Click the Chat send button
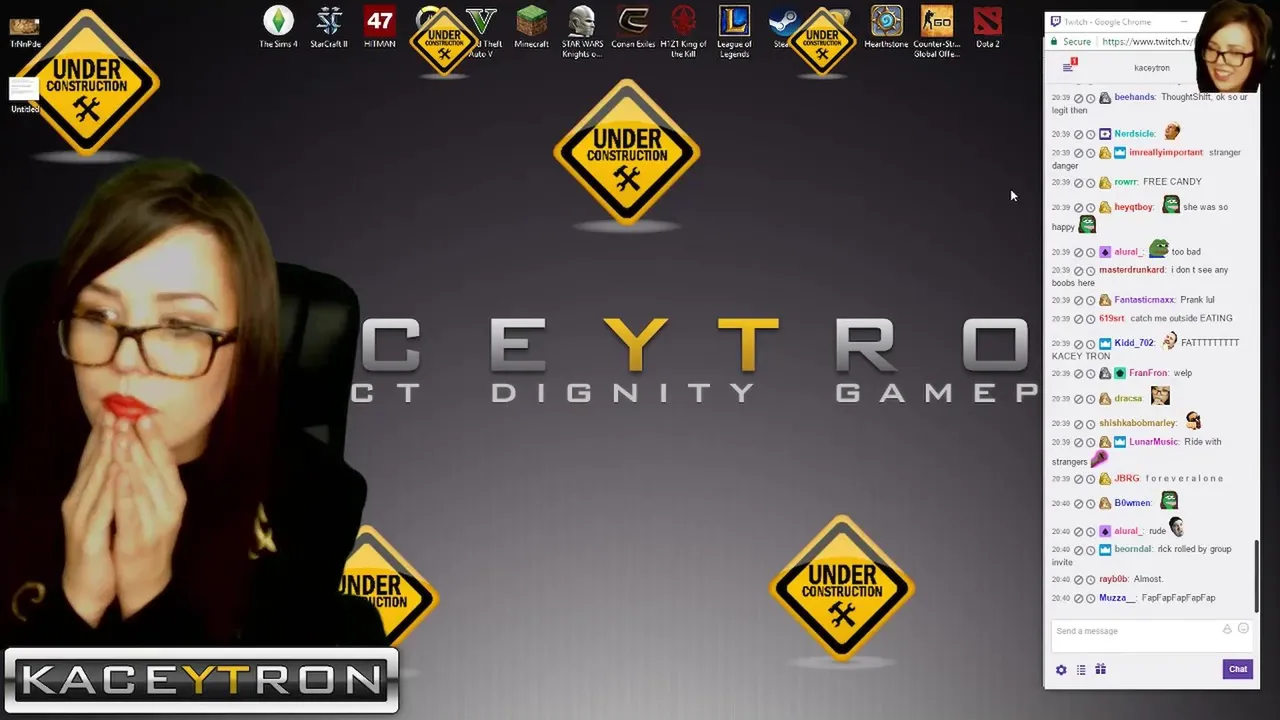 point(1238,669)
